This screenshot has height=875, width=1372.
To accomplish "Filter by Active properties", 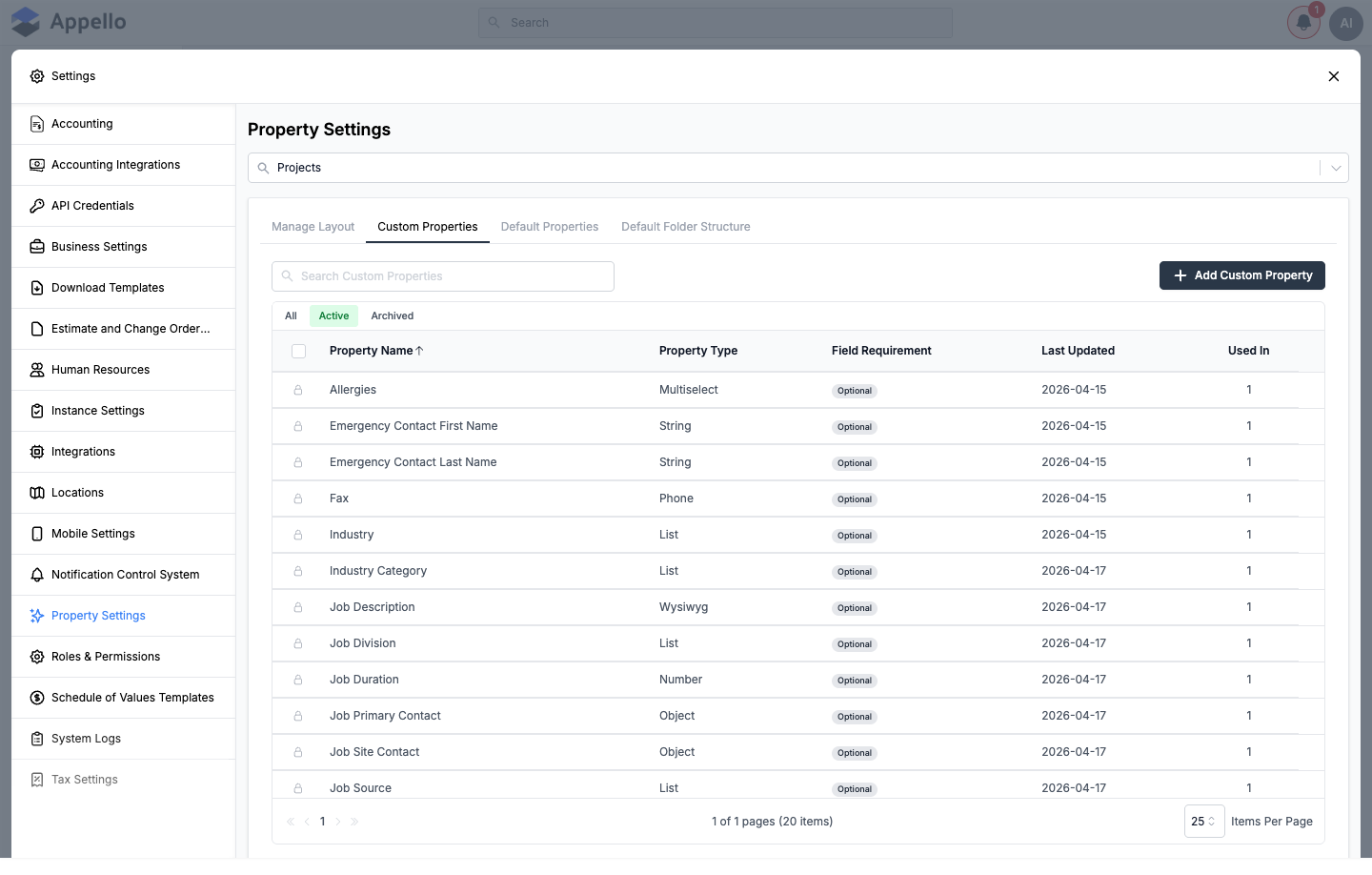I will 333,316.
